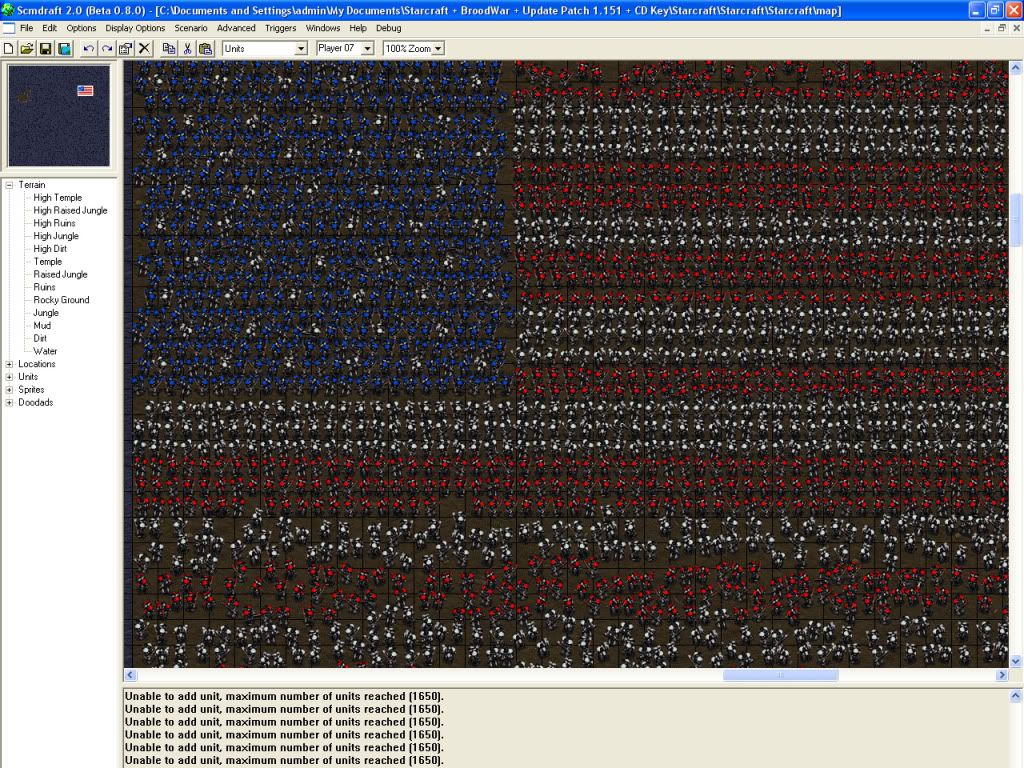Collapse the Terrain tree node

pos(9,185)
